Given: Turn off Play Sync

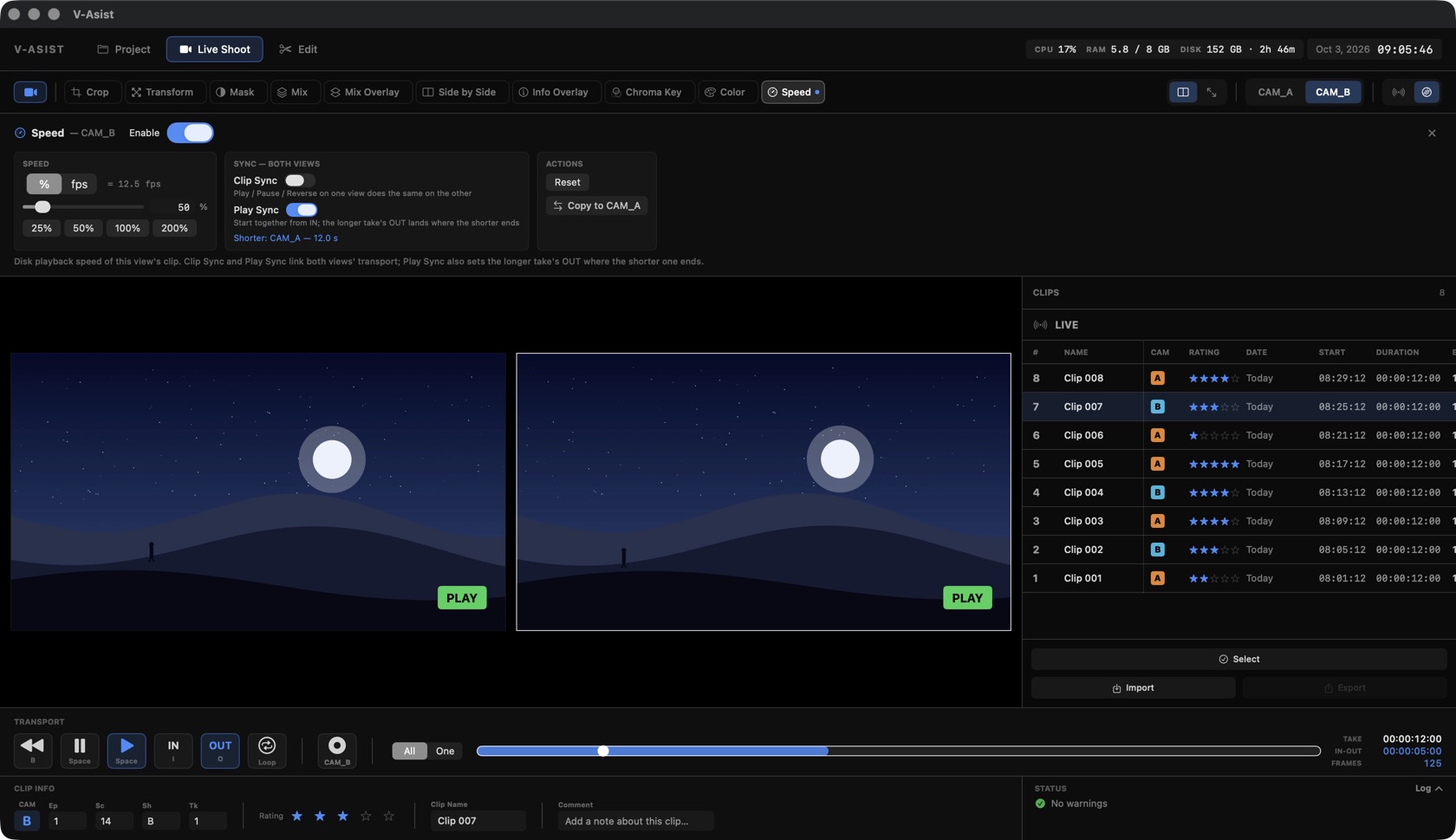Looking at the screenshot, I should coord(302,210).
